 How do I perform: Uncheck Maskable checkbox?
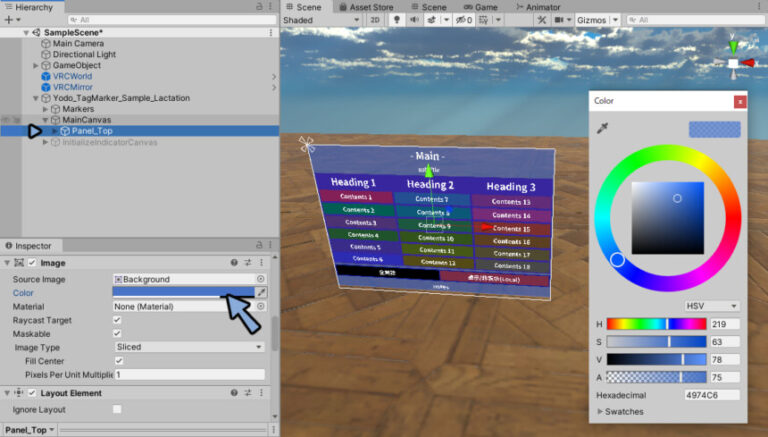coord(117,334)
